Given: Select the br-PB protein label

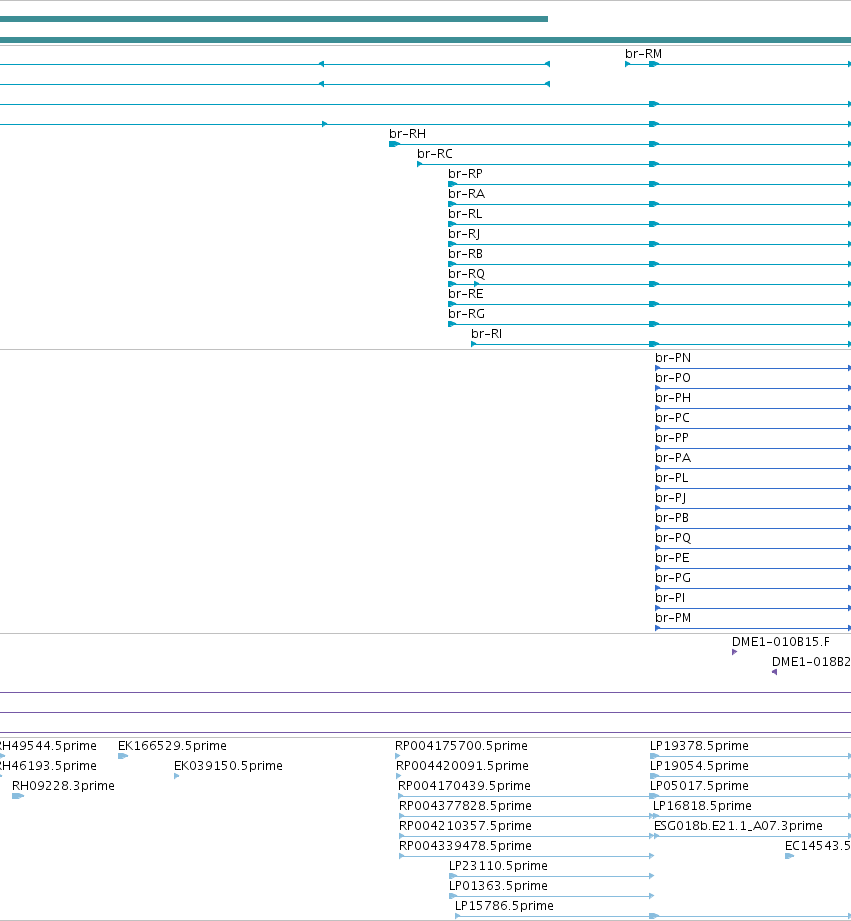Looking at the screenshot, I should (672, 517).
